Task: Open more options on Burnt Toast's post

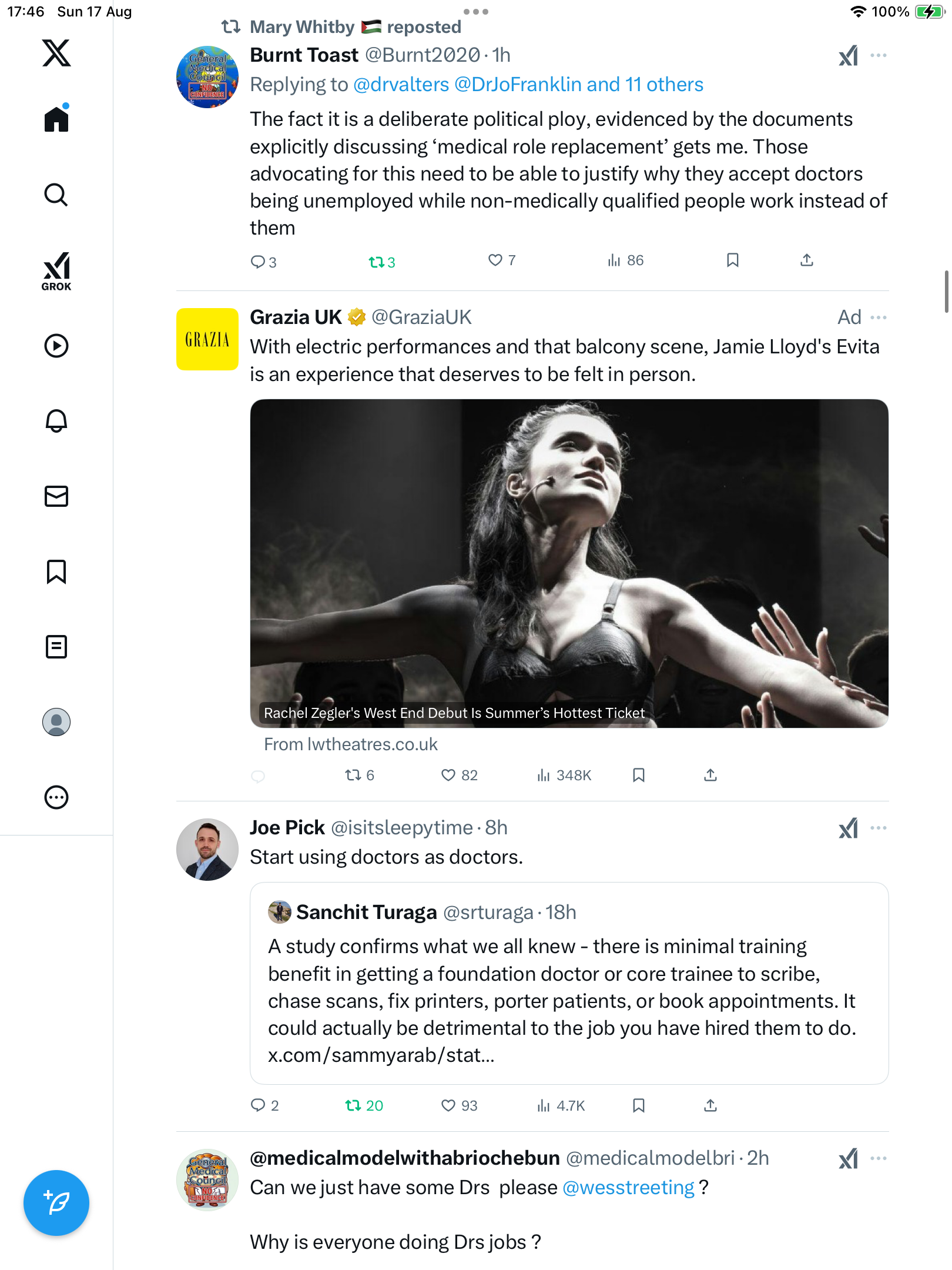Action: click(x=879, y=55)
